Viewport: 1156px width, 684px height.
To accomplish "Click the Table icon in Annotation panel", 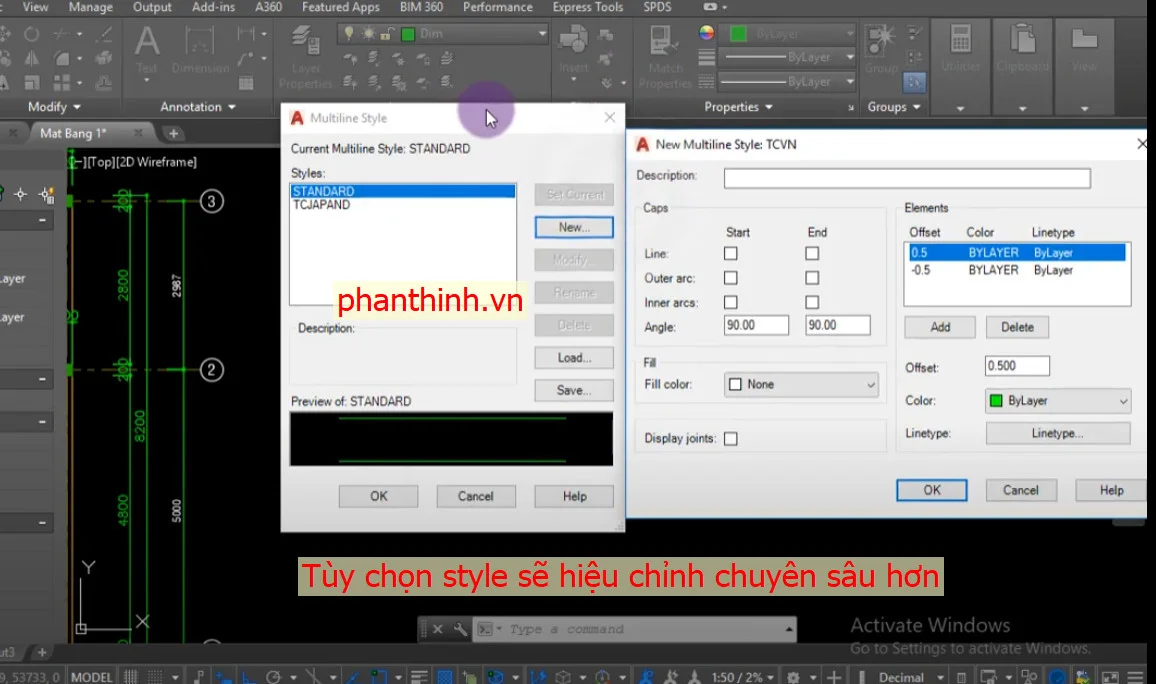I will point(246,83).
